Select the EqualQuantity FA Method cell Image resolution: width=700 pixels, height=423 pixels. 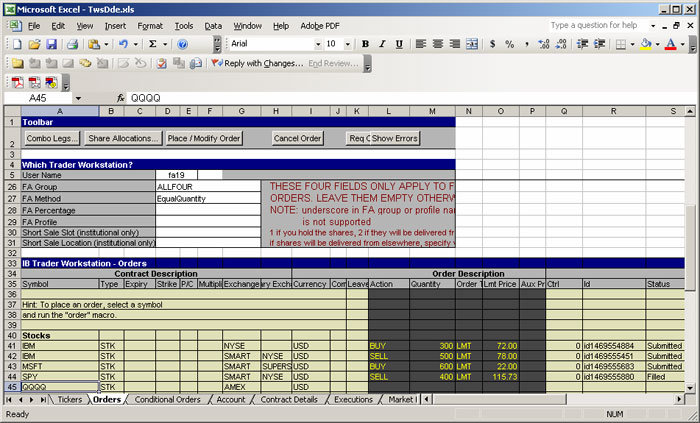point(208,199)
